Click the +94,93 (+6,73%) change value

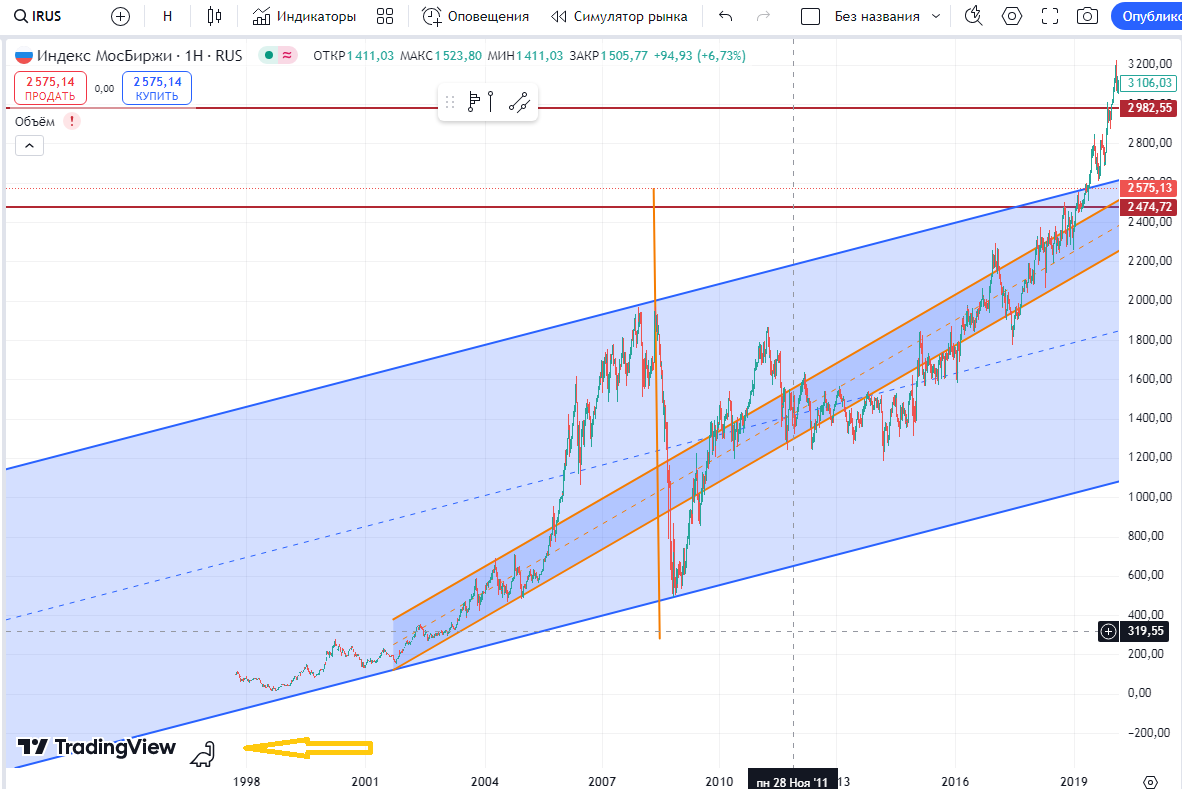(700, 56)
